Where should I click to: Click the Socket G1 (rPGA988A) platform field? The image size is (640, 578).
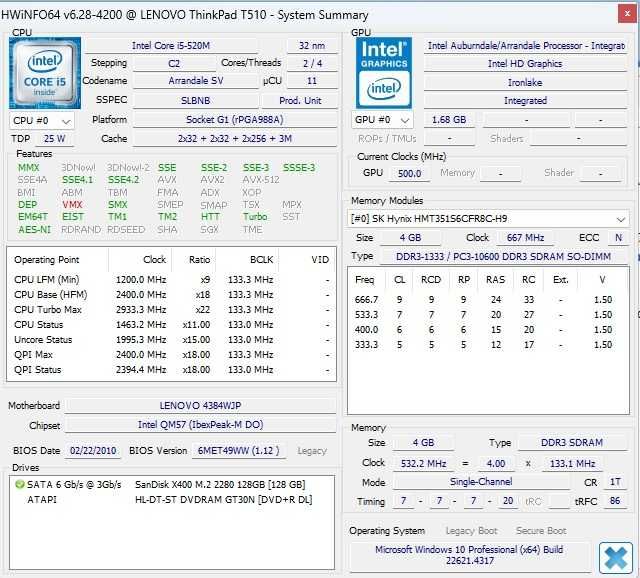click(235, 120)
